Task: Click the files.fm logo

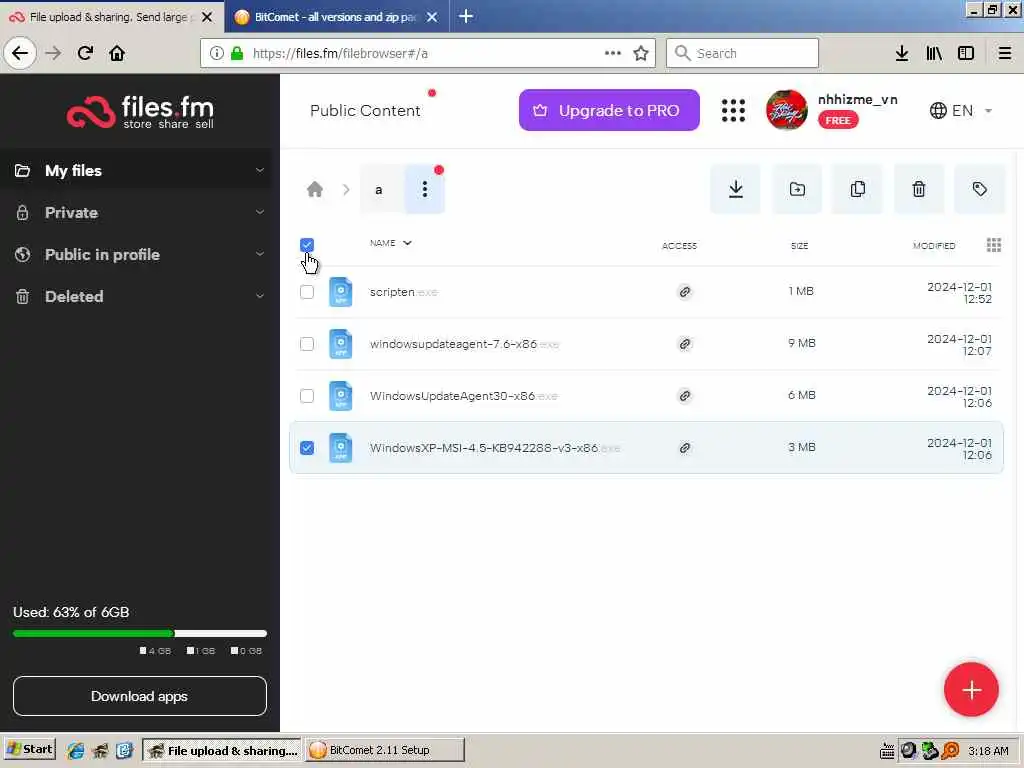Action: (x=140, y=112)
